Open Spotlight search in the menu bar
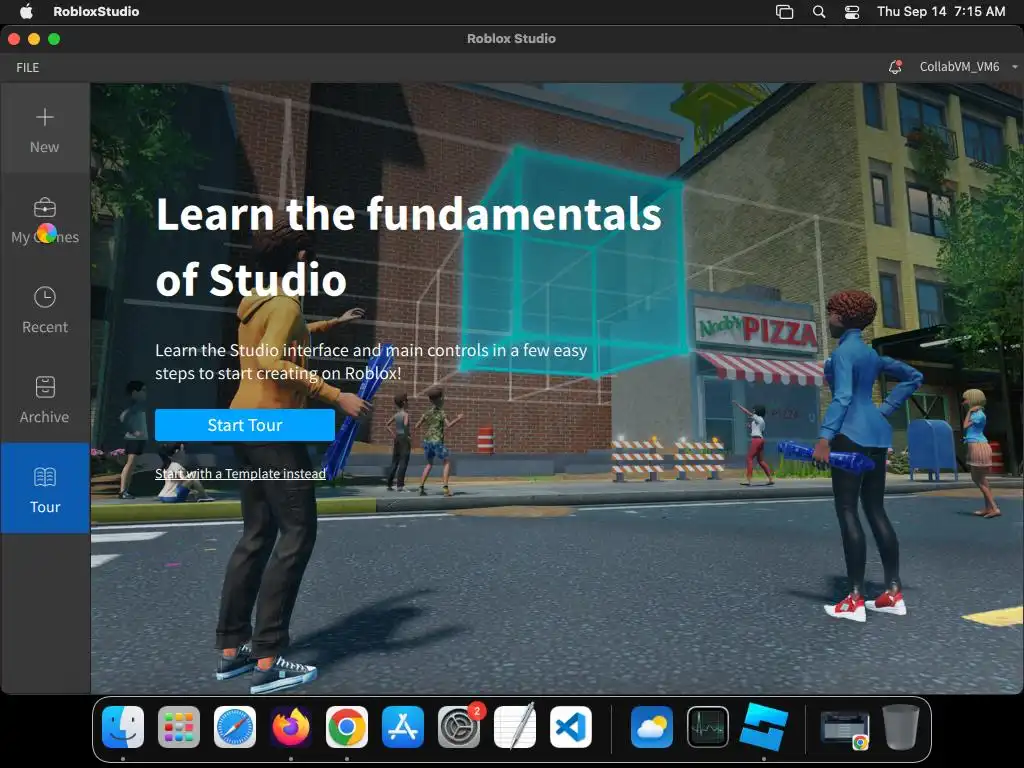Viewport: 1024px width, 768px height. pos(819,12)
